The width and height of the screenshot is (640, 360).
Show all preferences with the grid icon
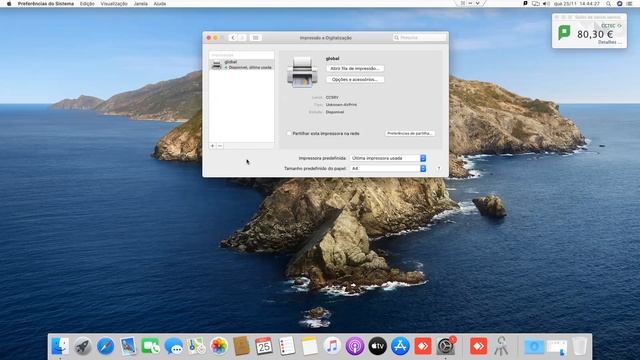(256, 38)
